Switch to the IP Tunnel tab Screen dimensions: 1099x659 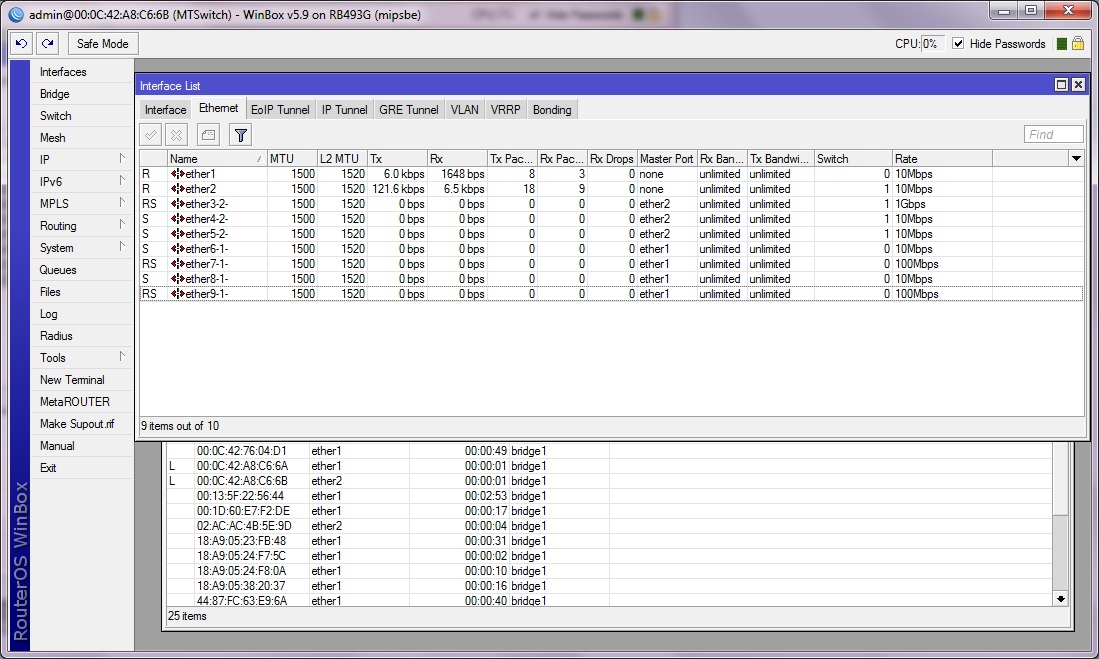(344, 109)
